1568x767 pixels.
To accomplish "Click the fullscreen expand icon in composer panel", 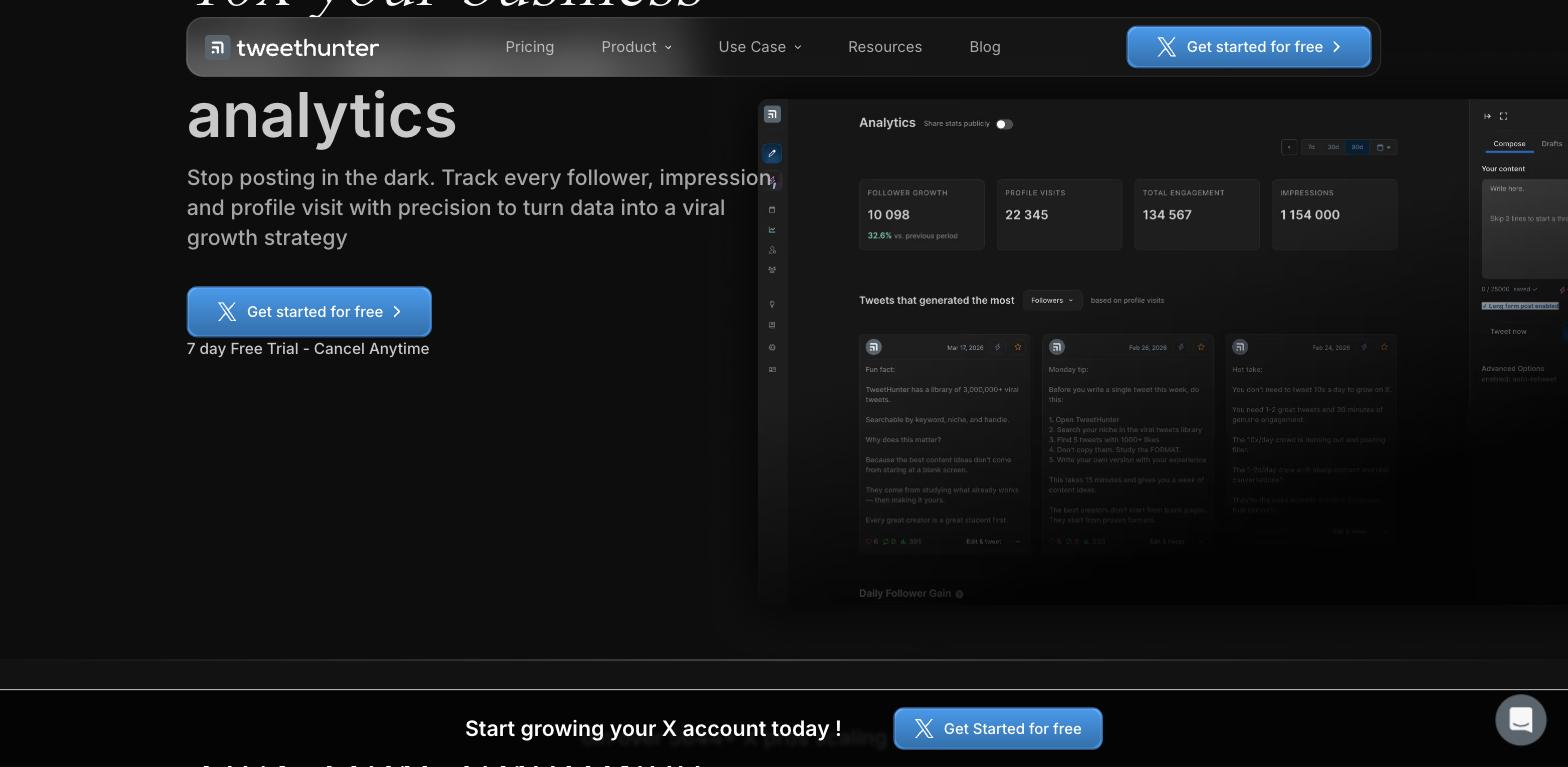I will point(1503,116).
